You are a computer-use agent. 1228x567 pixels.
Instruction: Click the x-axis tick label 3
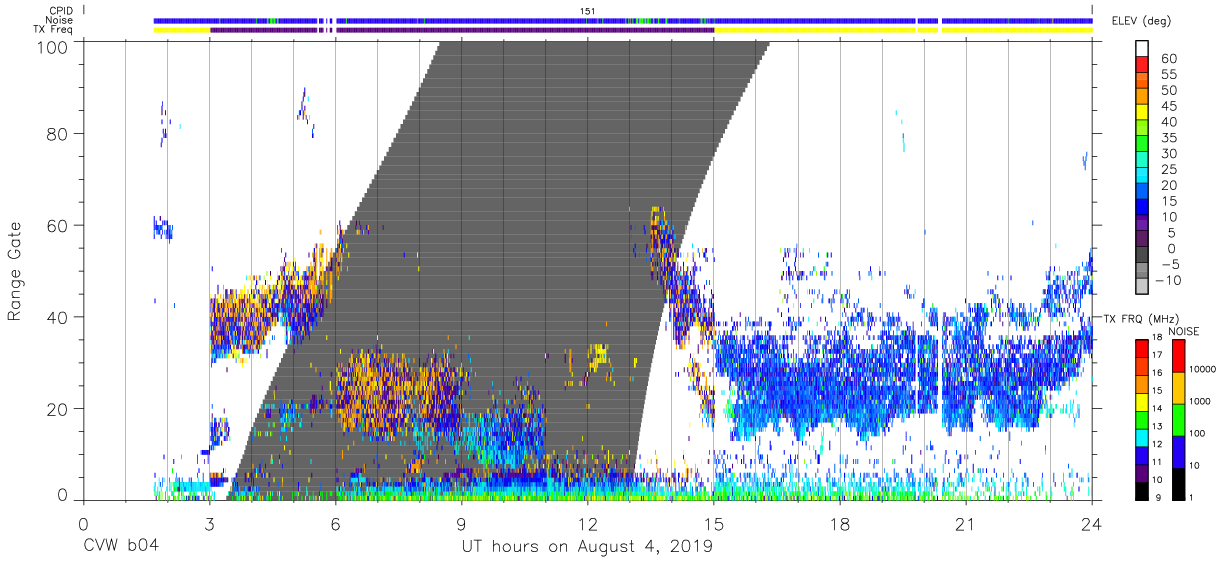tap(209, 524)
